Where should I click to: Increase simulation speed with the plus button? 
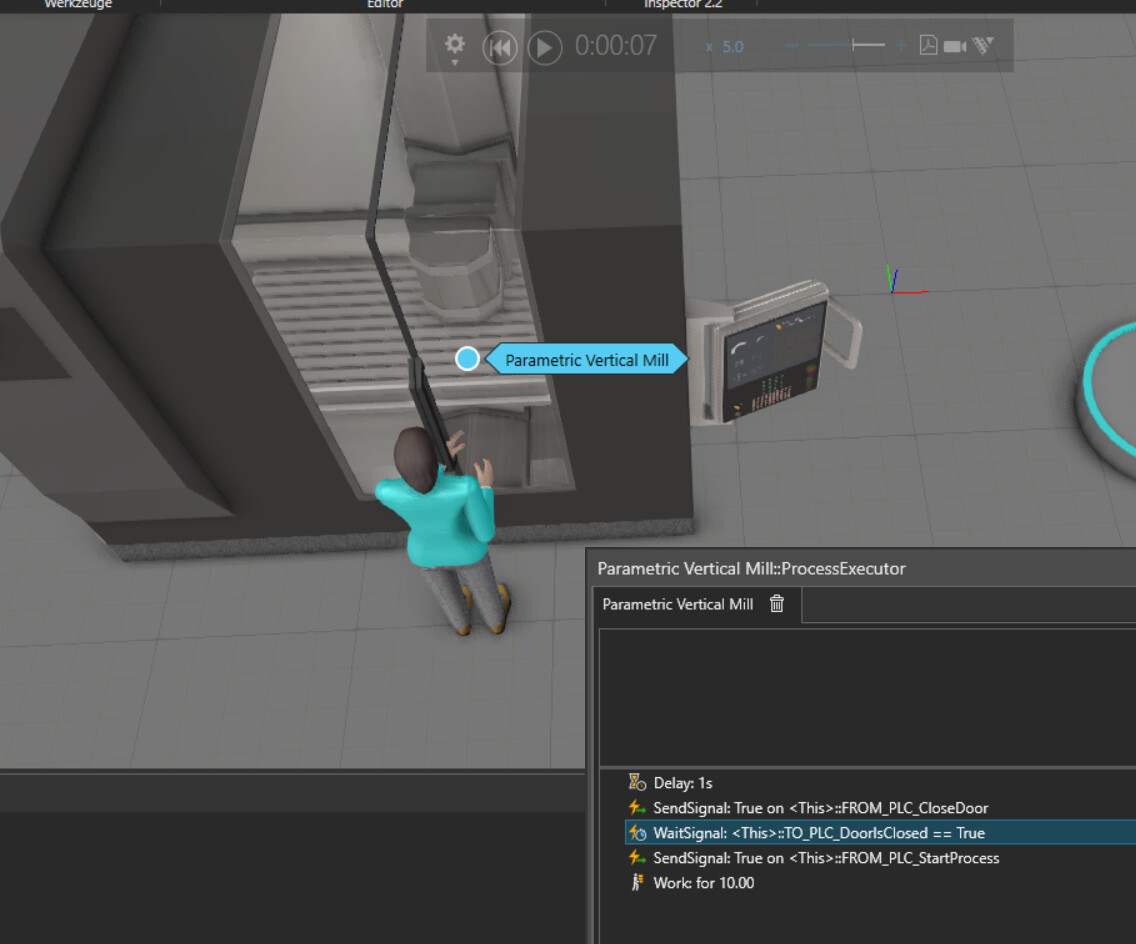(x=901, y=46)
